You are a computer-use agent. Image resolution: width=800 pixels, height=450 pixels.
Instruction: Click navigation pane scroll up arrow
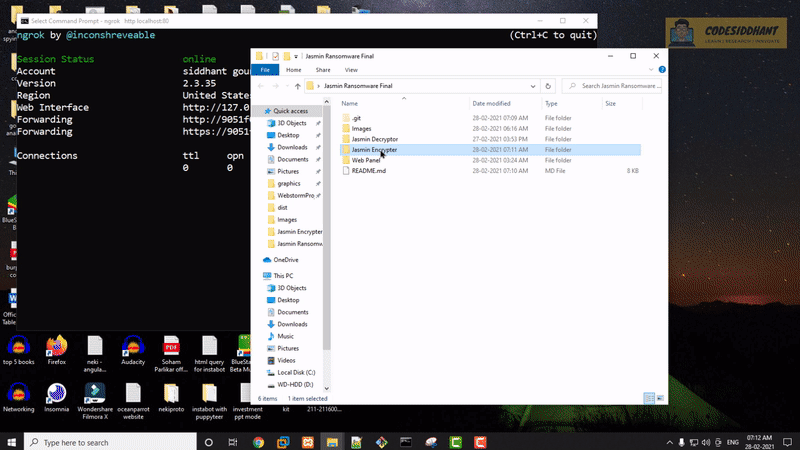coord(327,102)
